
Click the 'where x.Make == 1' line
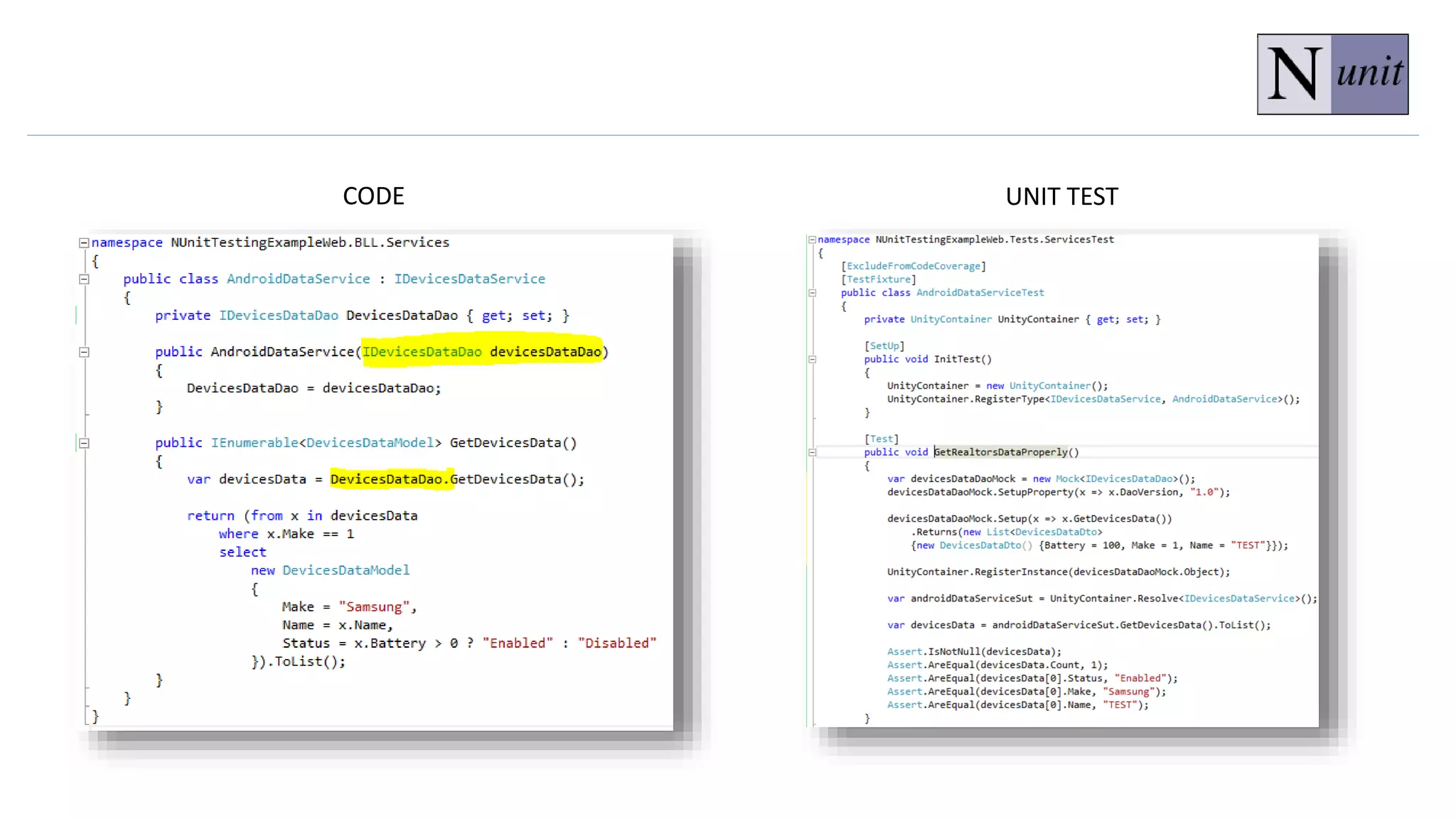pos(286,534)
